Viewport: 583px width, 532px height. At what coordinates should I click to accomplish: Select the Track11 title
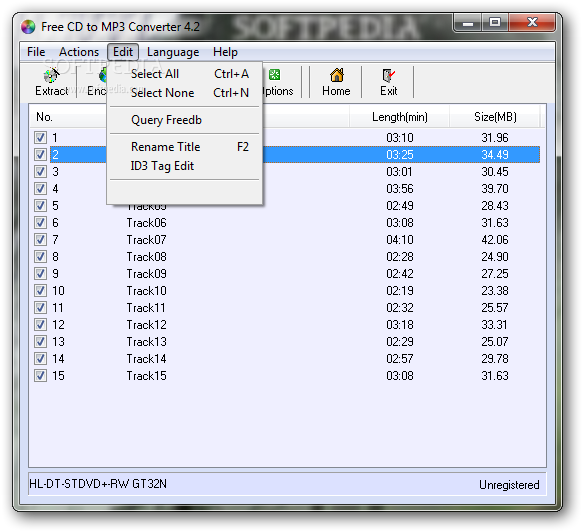pos(146,308)
